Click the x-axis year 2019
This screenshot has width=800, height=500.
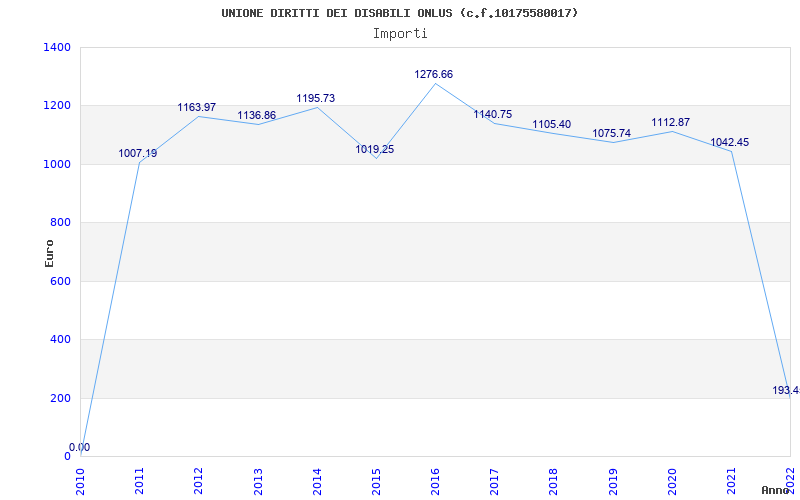coord(613,482)
